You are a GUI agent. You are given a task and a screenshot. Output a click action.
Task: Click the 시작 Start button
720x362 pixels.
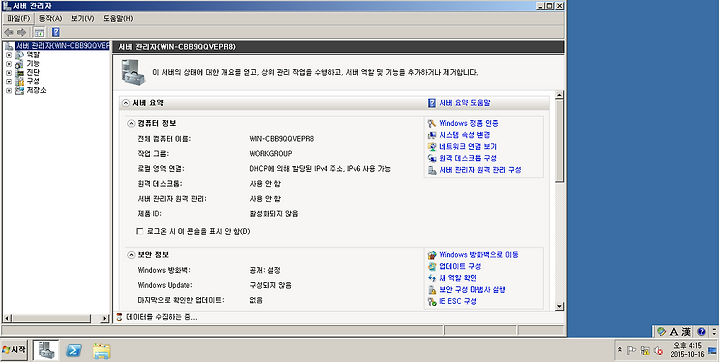[x=15, y=350]
